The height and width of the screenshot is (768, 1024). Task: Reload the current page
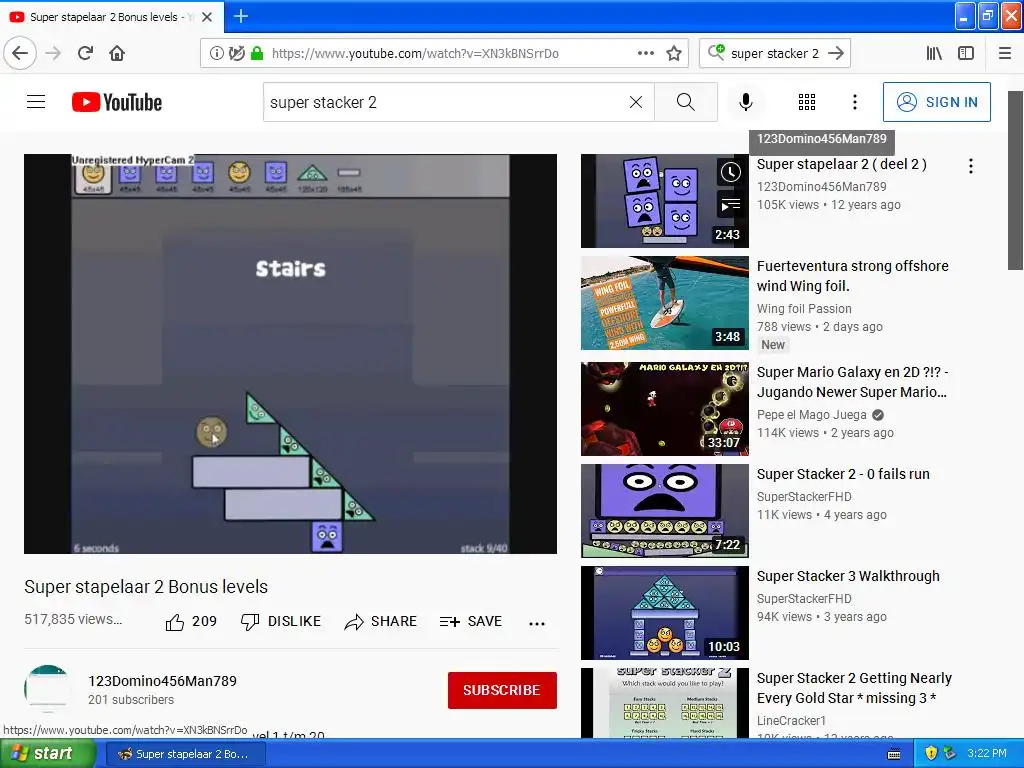tap(86, 53)
